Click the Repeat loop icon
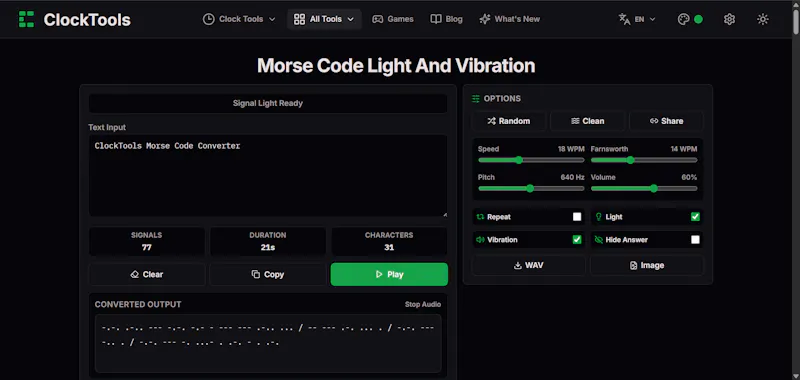This screenshot has height=380, width=800. [x=480, y=217]
